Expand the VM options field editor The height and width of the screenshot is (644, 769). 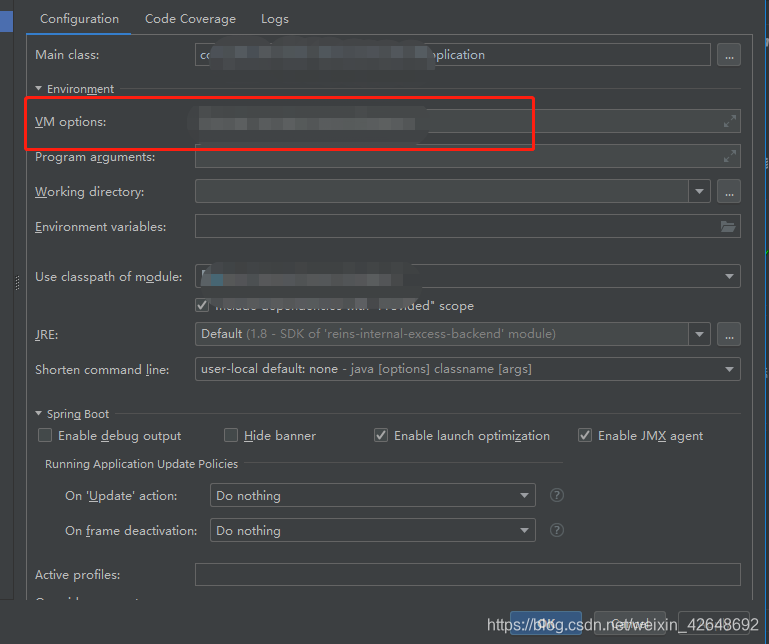(730, 121)
